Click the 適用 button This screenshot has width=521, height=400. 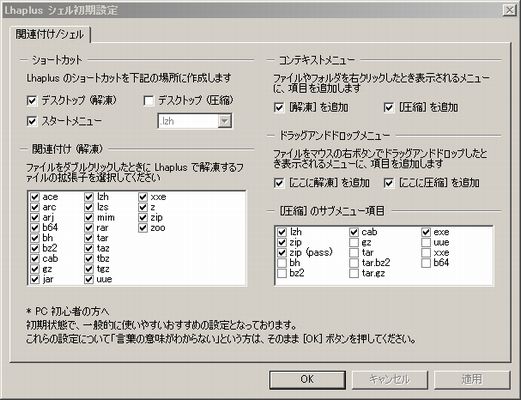[x=472, y=379]
